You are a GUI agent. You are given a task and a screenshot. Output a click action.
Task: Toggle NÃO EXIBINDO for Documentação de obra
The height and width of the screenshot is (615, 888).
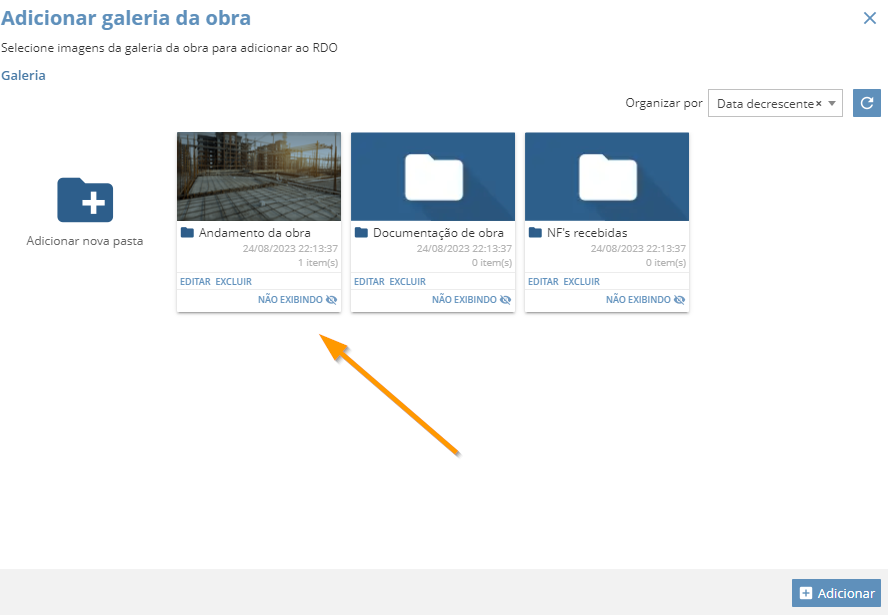click(x=471, y=300)
